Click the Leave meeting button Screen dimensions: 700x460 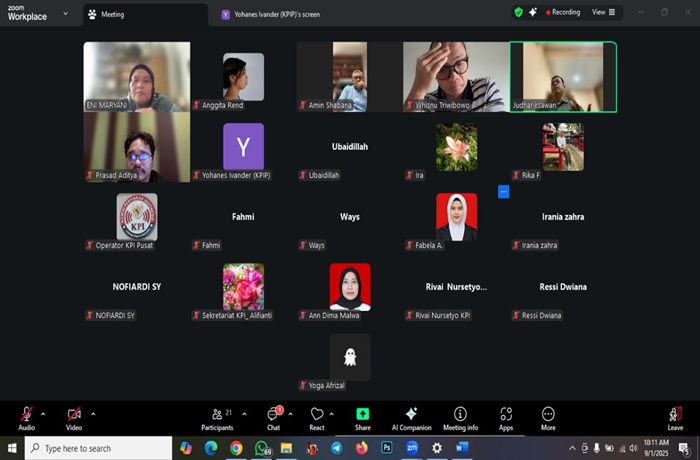coord(675,416)
